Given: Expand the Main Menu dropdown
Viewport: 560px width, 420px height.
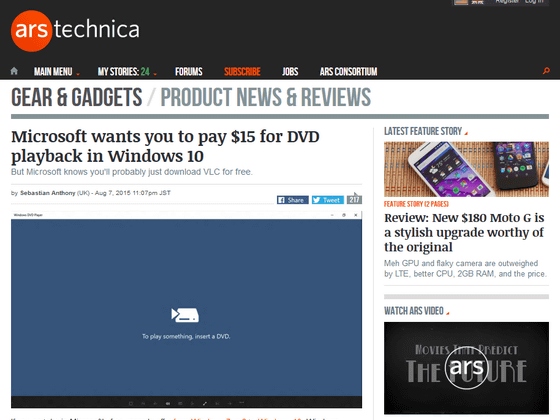Looking at the screenshot, I should (56, 72).
